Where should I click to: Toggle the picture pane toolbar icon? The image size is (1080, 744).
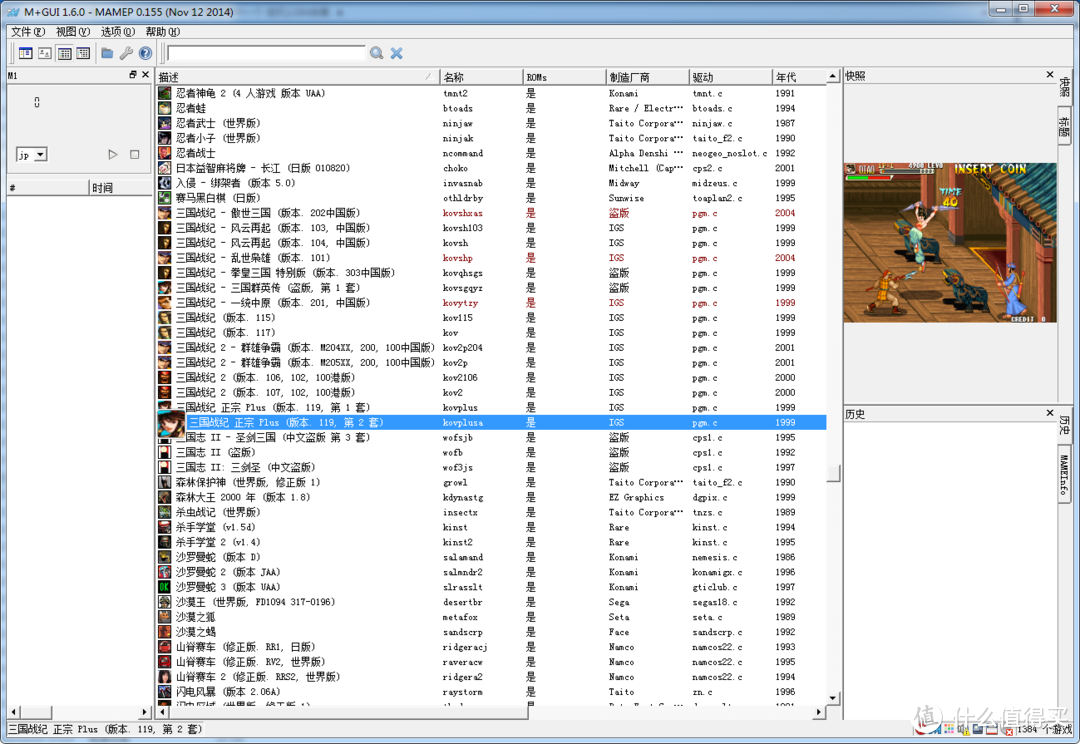[x=45, y=53]
